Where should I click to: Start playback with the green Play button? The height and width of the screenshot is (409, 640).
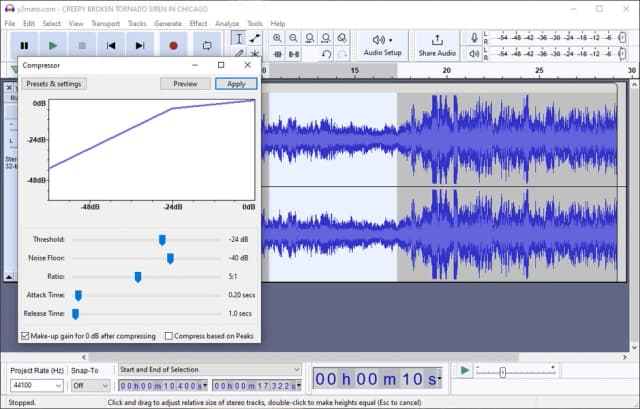pyautogui.click(x=53, y=46)
